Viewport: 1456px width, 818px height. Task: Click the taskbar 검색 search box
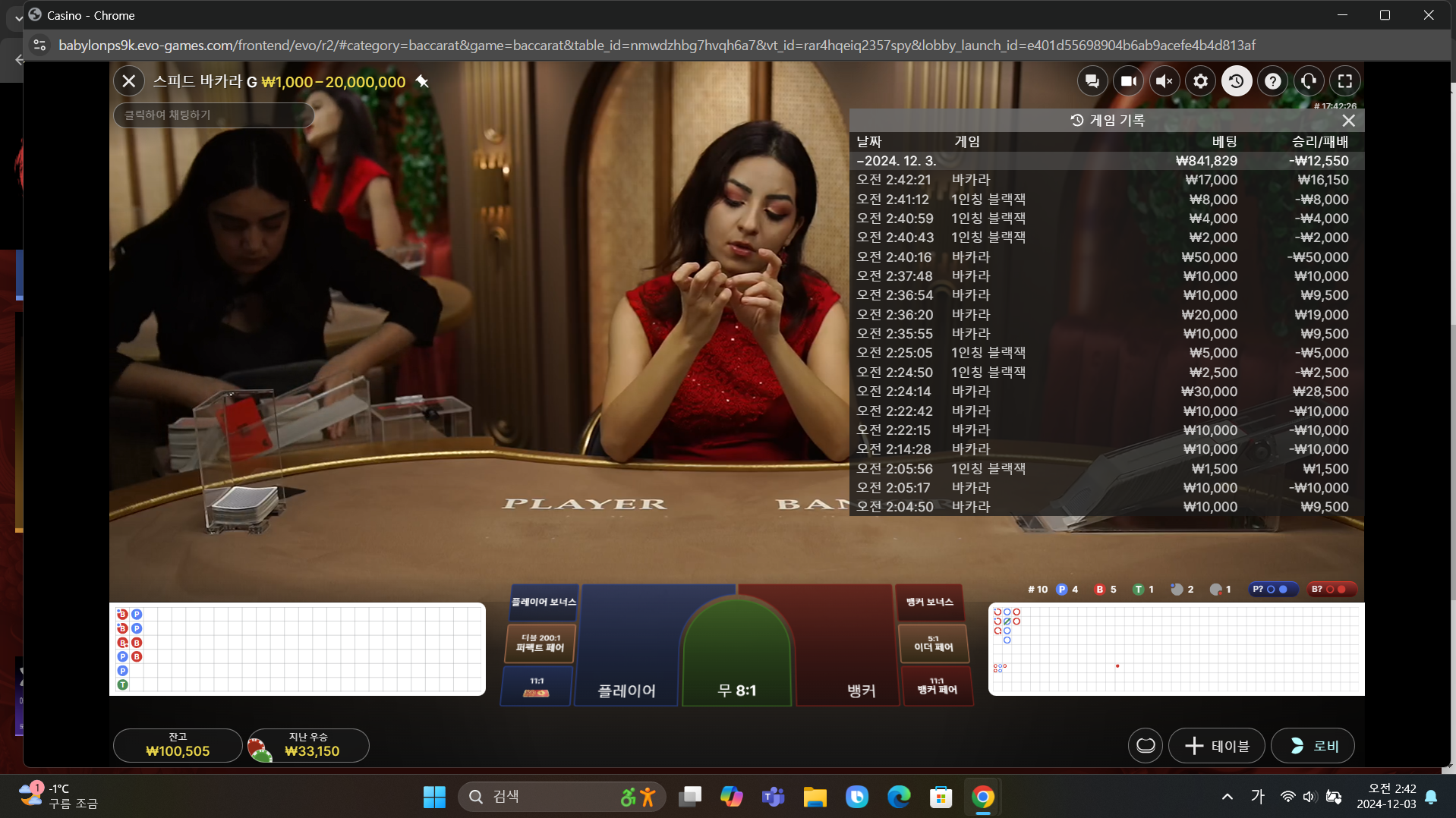(562, 797)
